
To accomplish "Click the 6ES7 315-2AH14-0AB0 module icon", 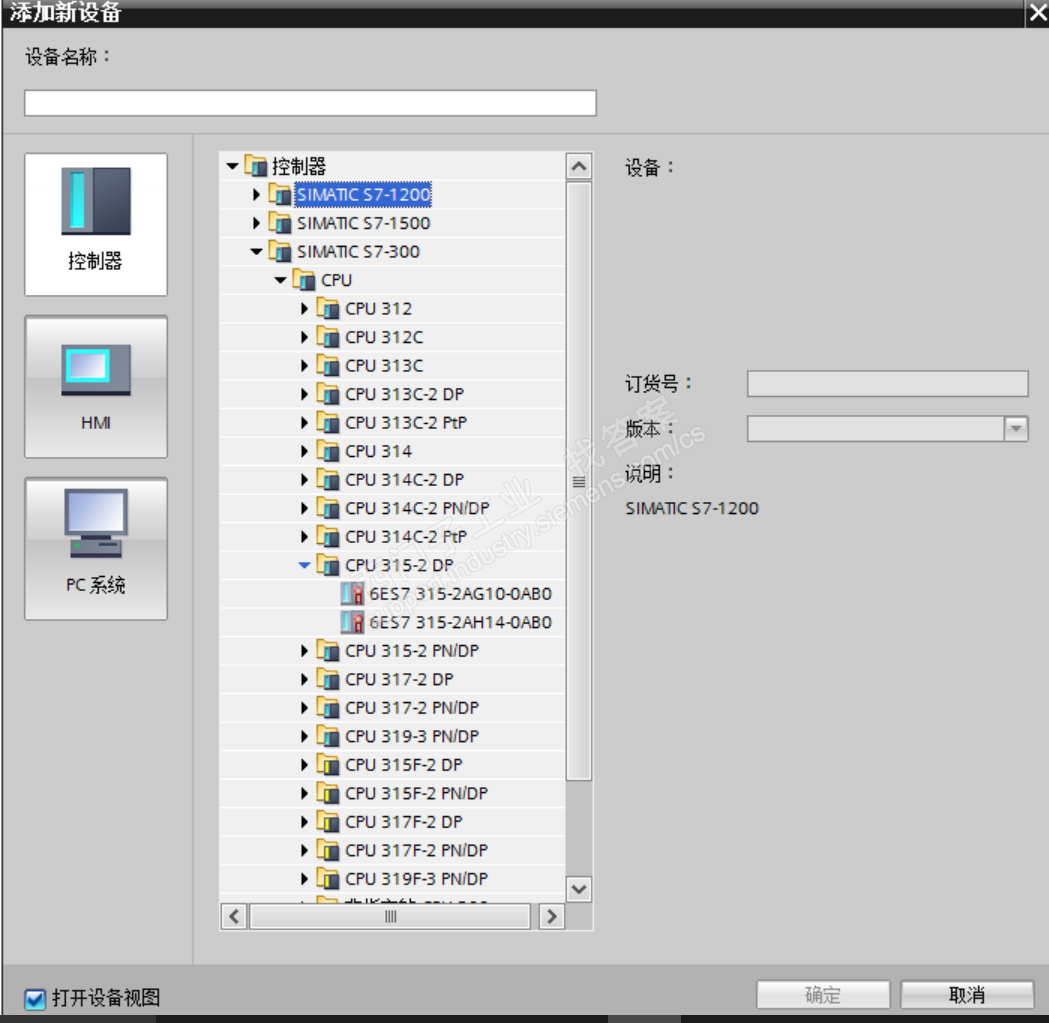I will [353, 622].
